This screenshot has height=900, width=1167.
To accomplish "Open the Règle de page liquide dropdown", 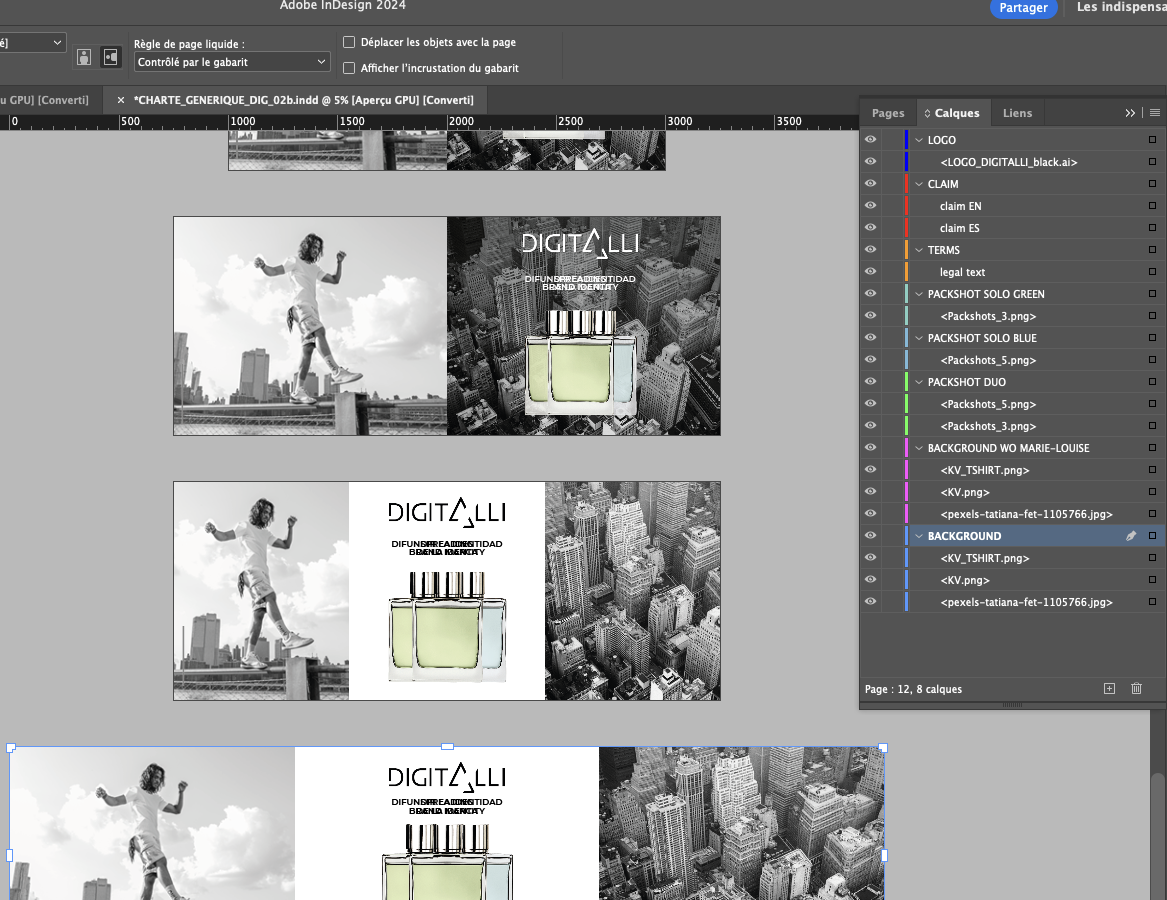I will pyautogui.click(x=231, y=62).
